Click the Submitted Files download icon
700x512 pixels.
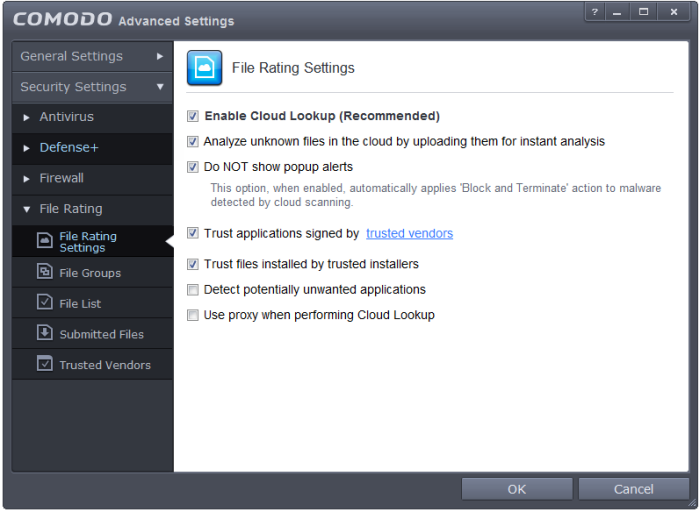tap(45, 333)
